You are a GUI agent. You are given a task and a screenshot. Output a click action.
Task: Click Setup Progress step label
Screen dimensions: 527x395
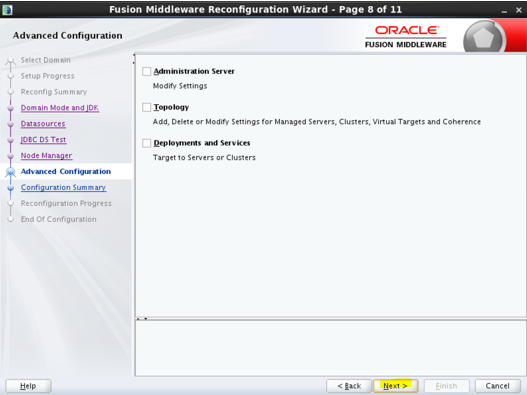click(x=47, y=76)
